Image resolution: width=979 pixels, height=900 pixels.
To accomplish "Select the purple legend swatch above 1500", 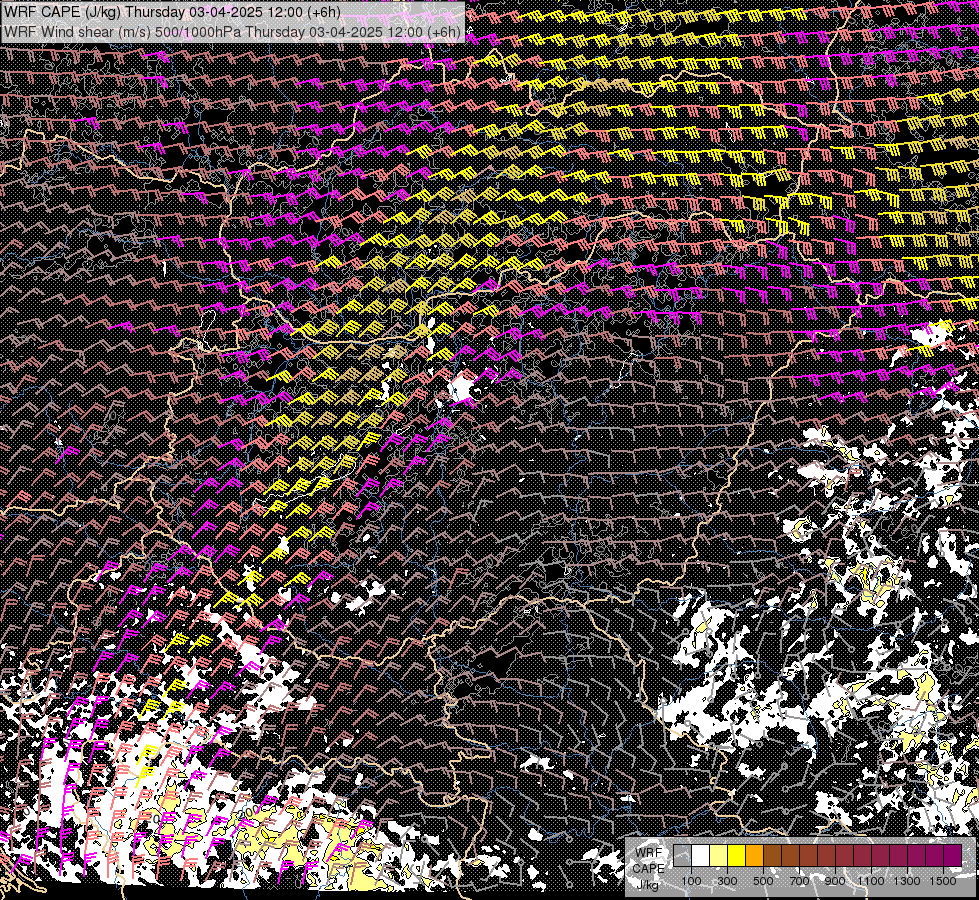I will 953,855.
